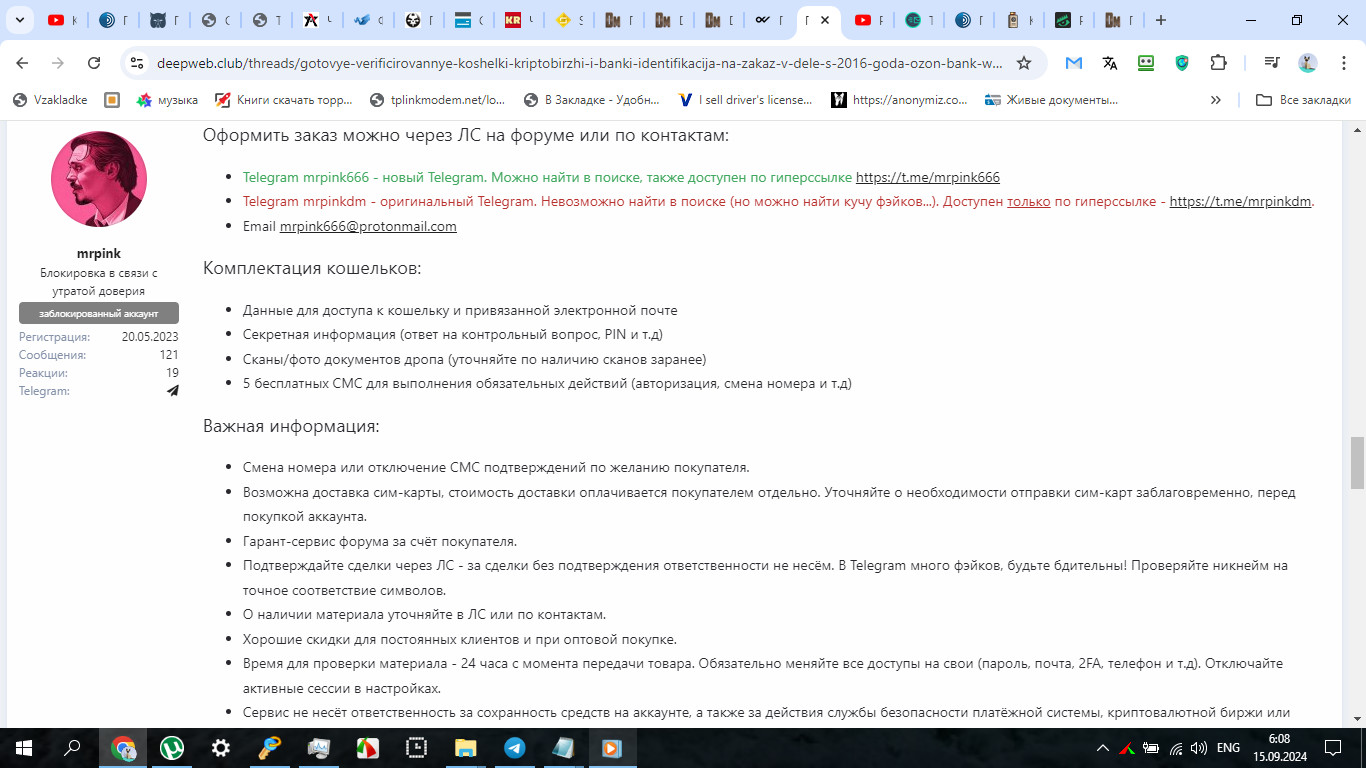The width and height of the screenshot is (1366, 768).
Task: Show more bookmarks via the double-chevron
Action: click(x=1216, y=100)
